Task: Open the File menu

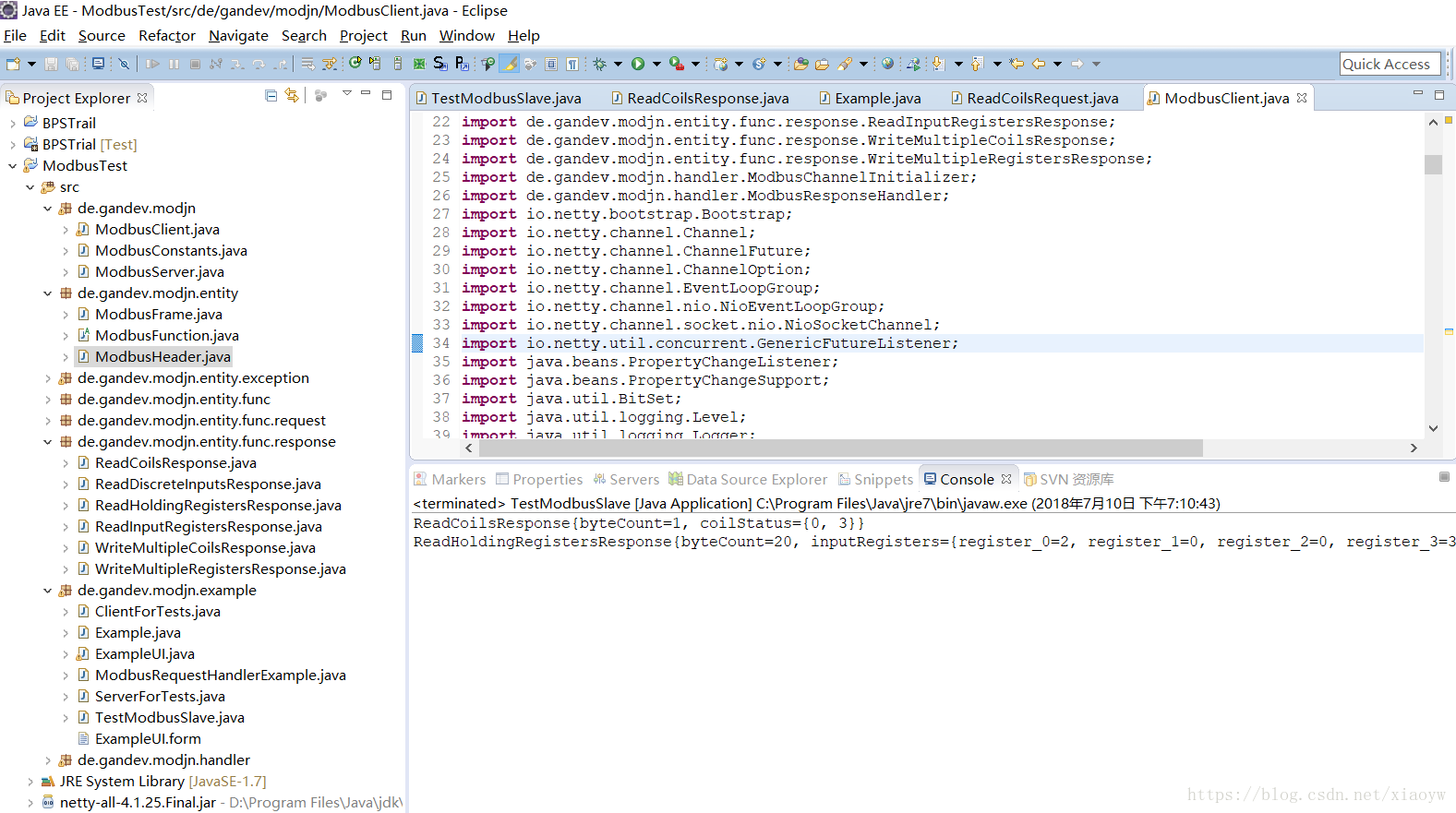Action: [x=15, y=35]
